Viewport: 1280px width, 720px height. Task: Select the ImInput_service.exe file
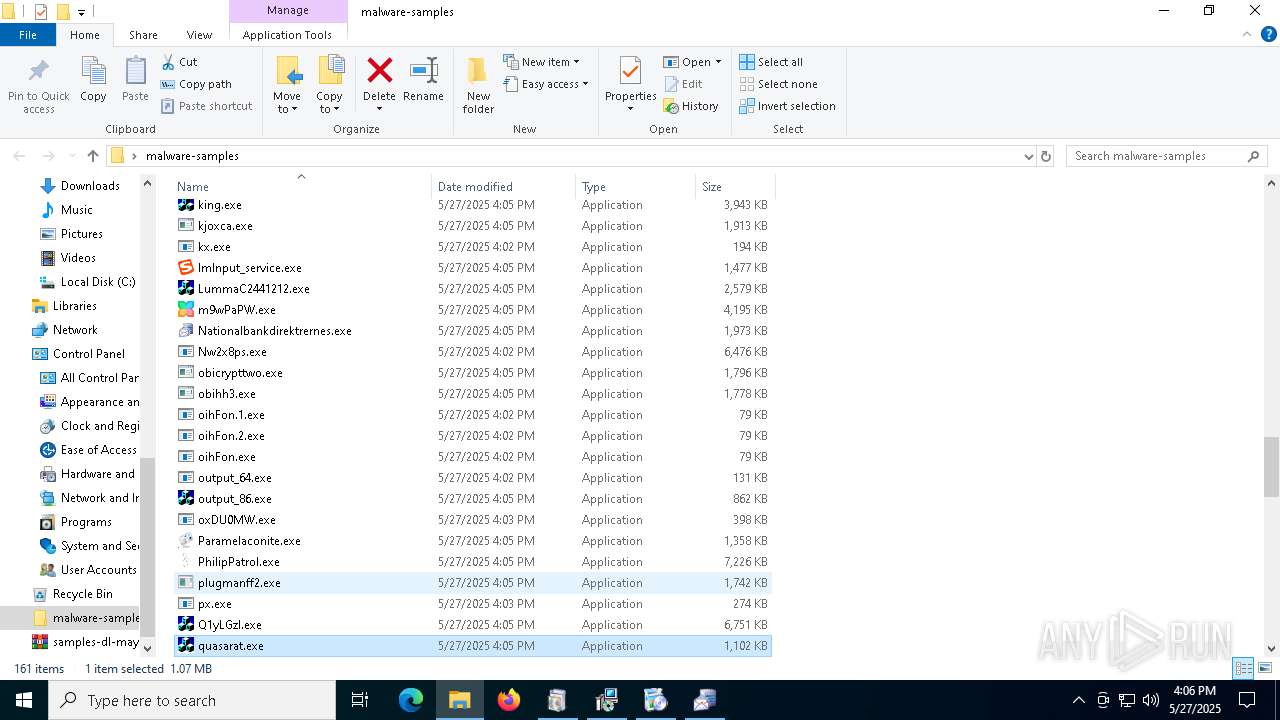[x=472, y=268]
